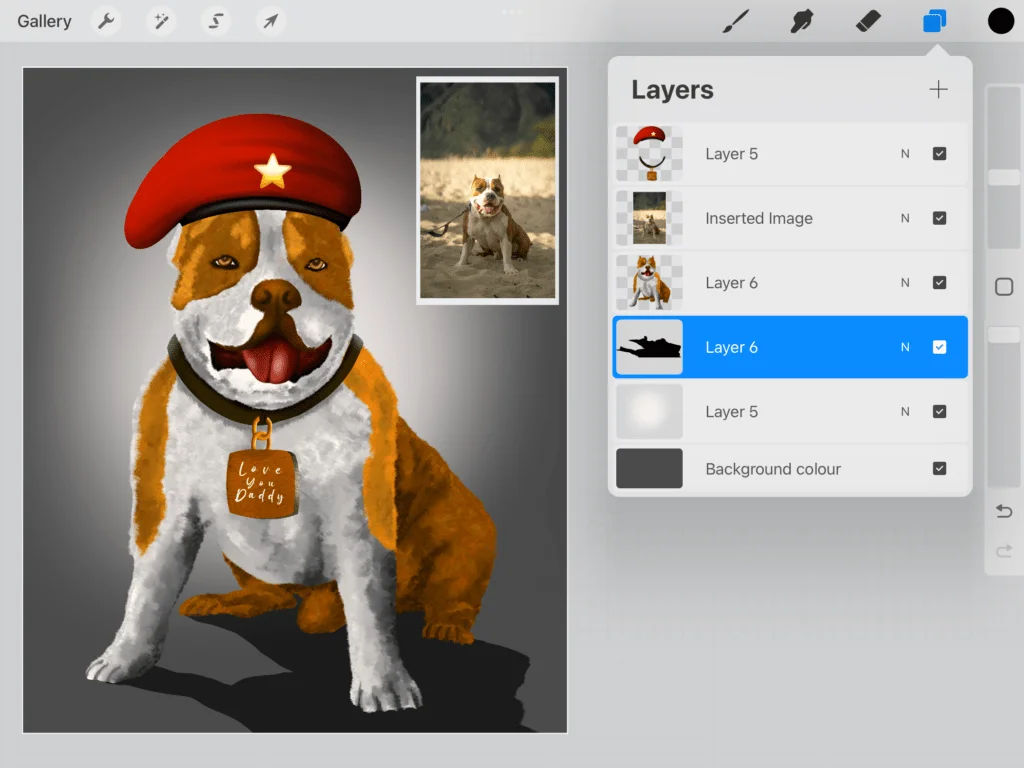
Task: Select the Inserted Image thumbnail
Action: tap(649, 218)
